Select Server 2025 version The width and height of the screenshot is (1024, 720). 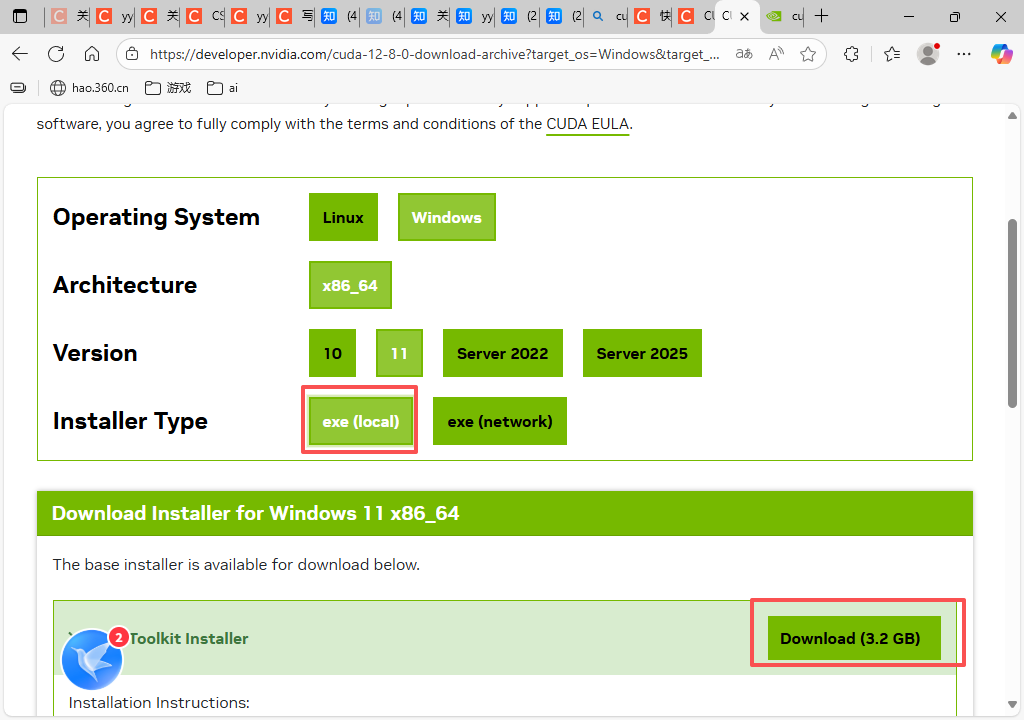(642, 353)
